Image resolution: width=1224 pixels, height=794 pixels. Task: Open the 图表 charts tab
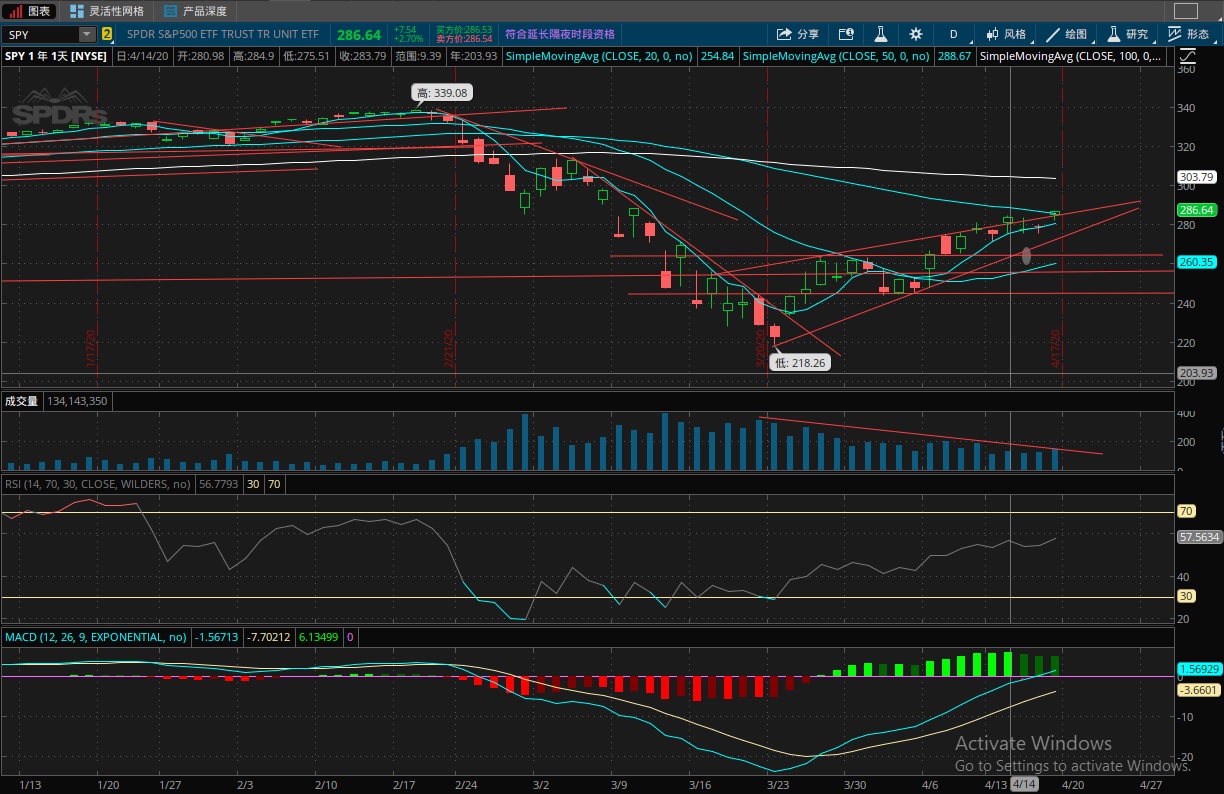coord(31,11)
